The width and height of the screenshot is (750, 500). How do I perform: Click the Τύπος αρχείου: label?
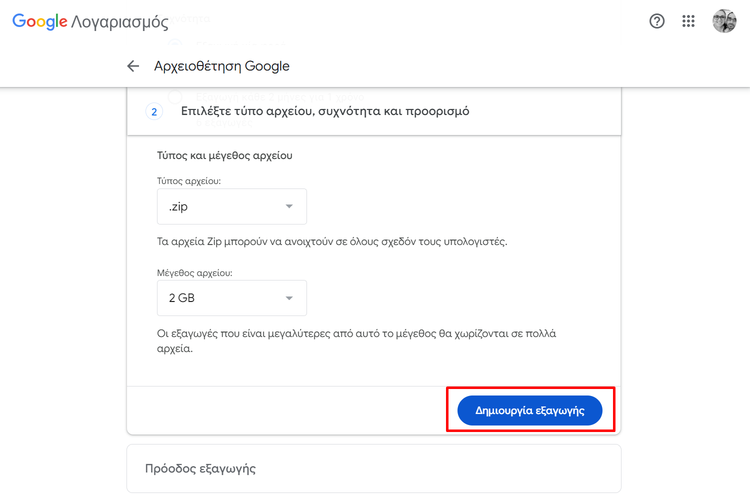point(189,181)
